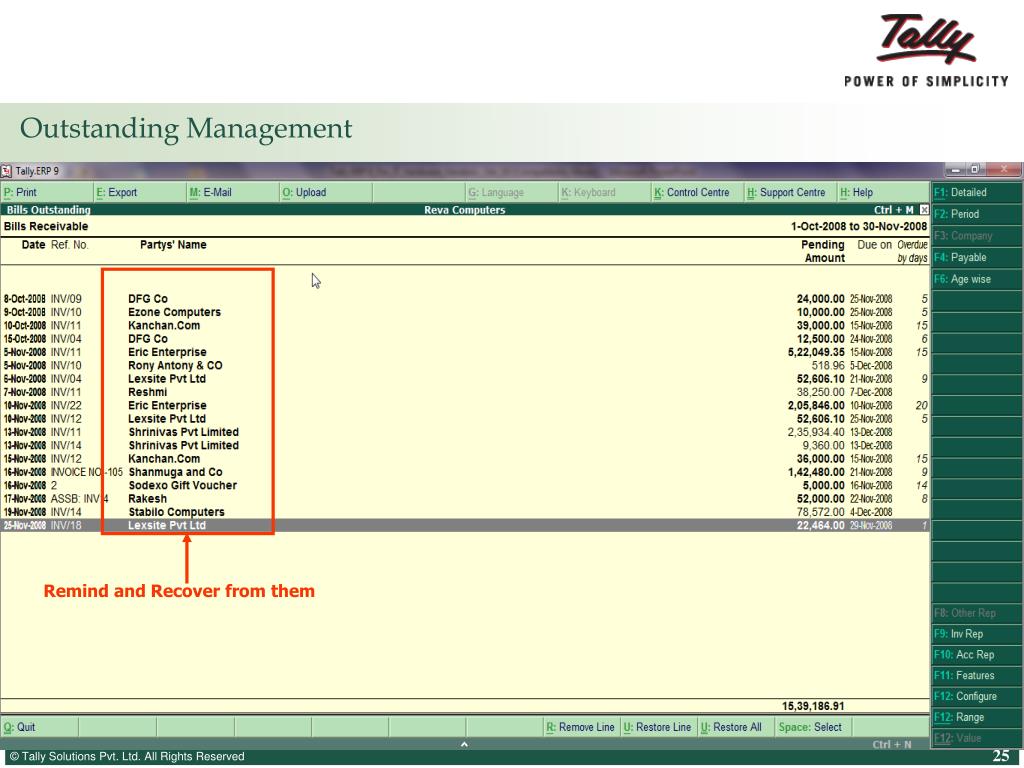
Task: Click the Partys' Name column header
Action: point(173,245)
